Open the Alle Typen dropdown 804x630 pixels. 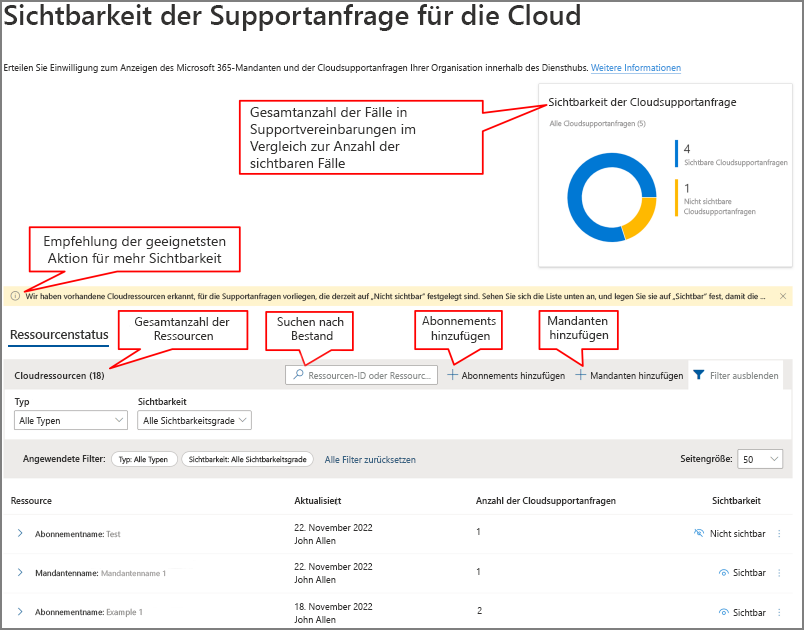click(69, 420)
